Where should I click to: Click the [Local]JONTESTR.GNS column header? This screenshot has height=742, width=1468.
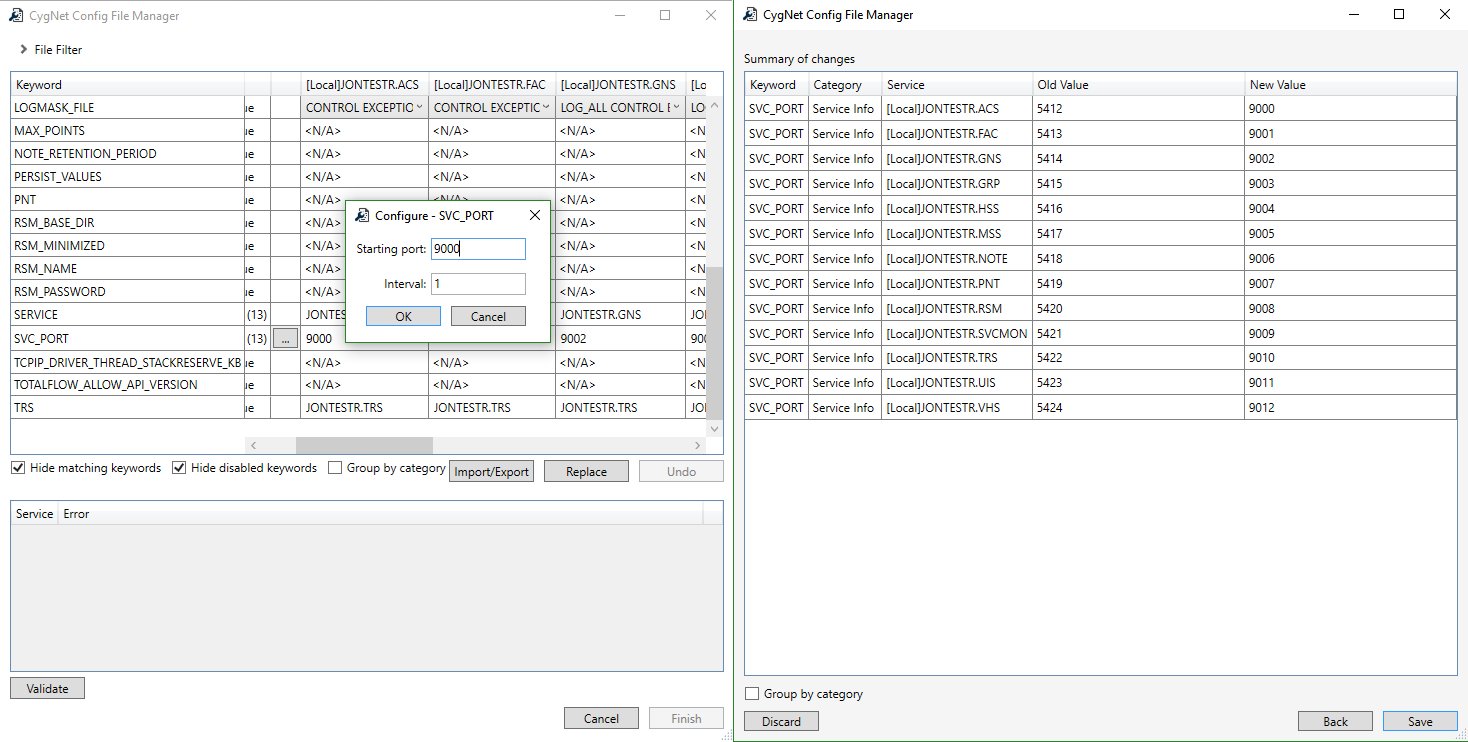click(x=621, y=85)
